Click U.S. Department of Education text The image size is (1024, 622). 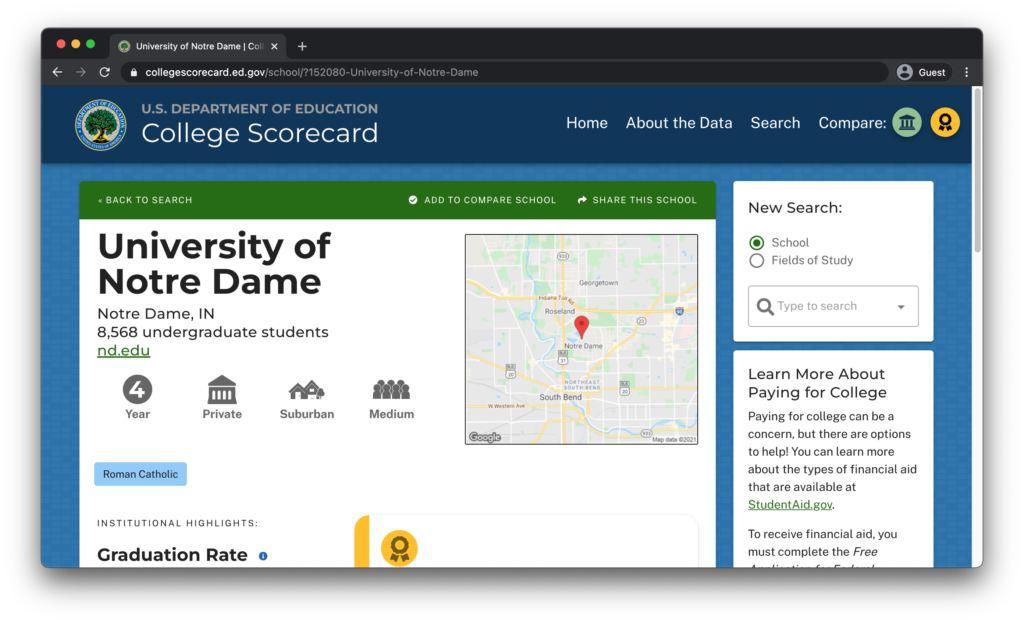pyautogui.click(x=260, y=108)
